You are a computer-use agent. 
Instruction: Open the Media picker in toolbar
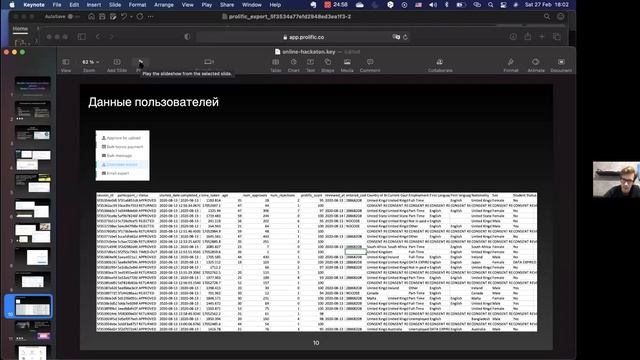tap(347, 65)
